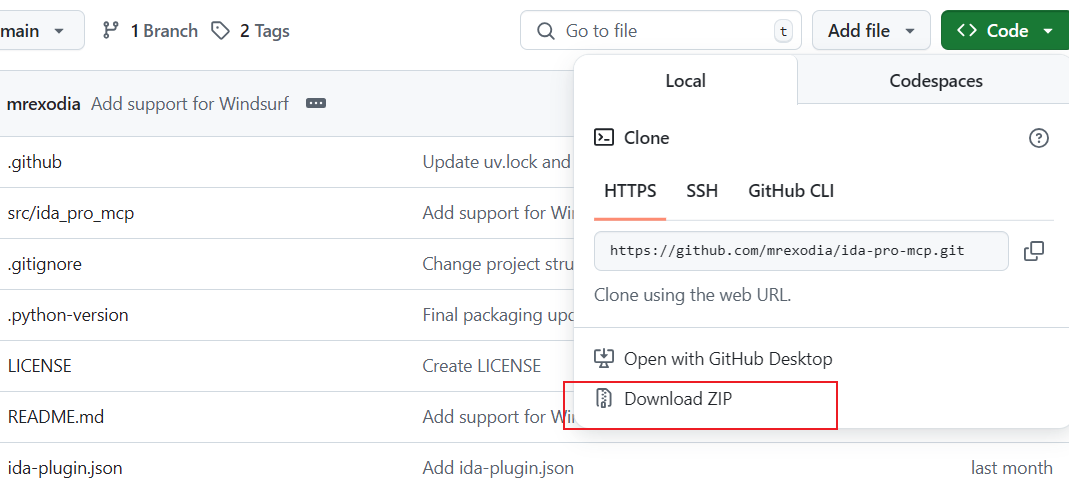Choose Open with GitHub Desktop
The image size is (1069, 485).
coord(727,358)
